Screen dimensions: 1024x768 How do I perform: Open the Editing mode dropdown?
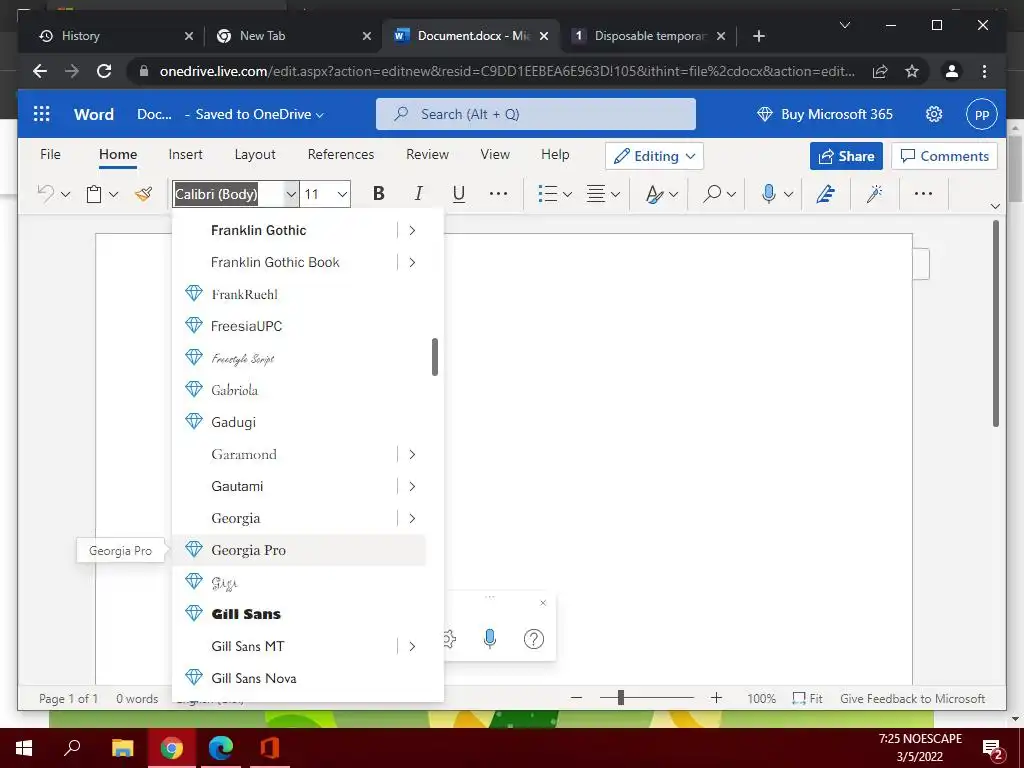tap(654, 156)
